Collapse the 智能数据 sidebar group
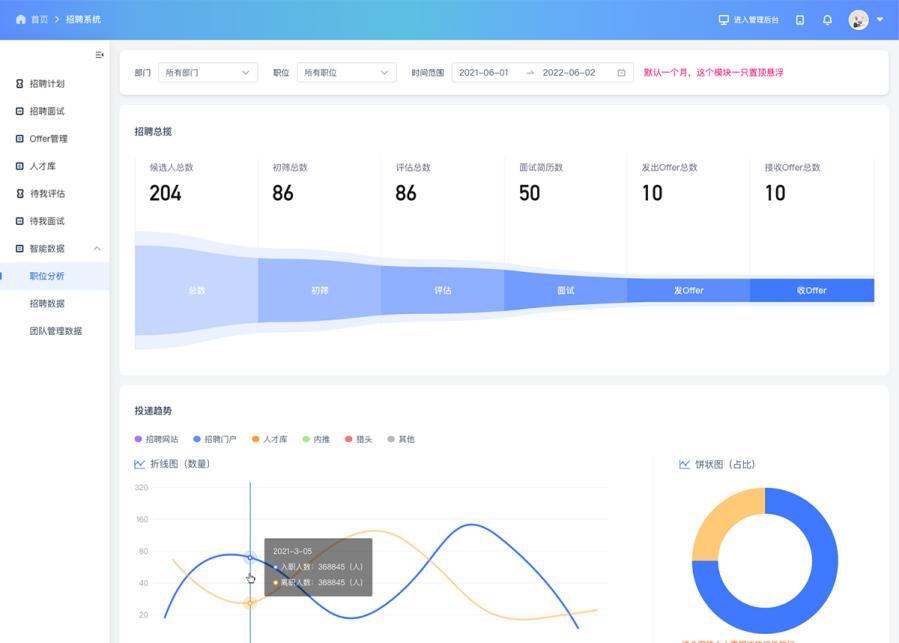 coord(97,248)
